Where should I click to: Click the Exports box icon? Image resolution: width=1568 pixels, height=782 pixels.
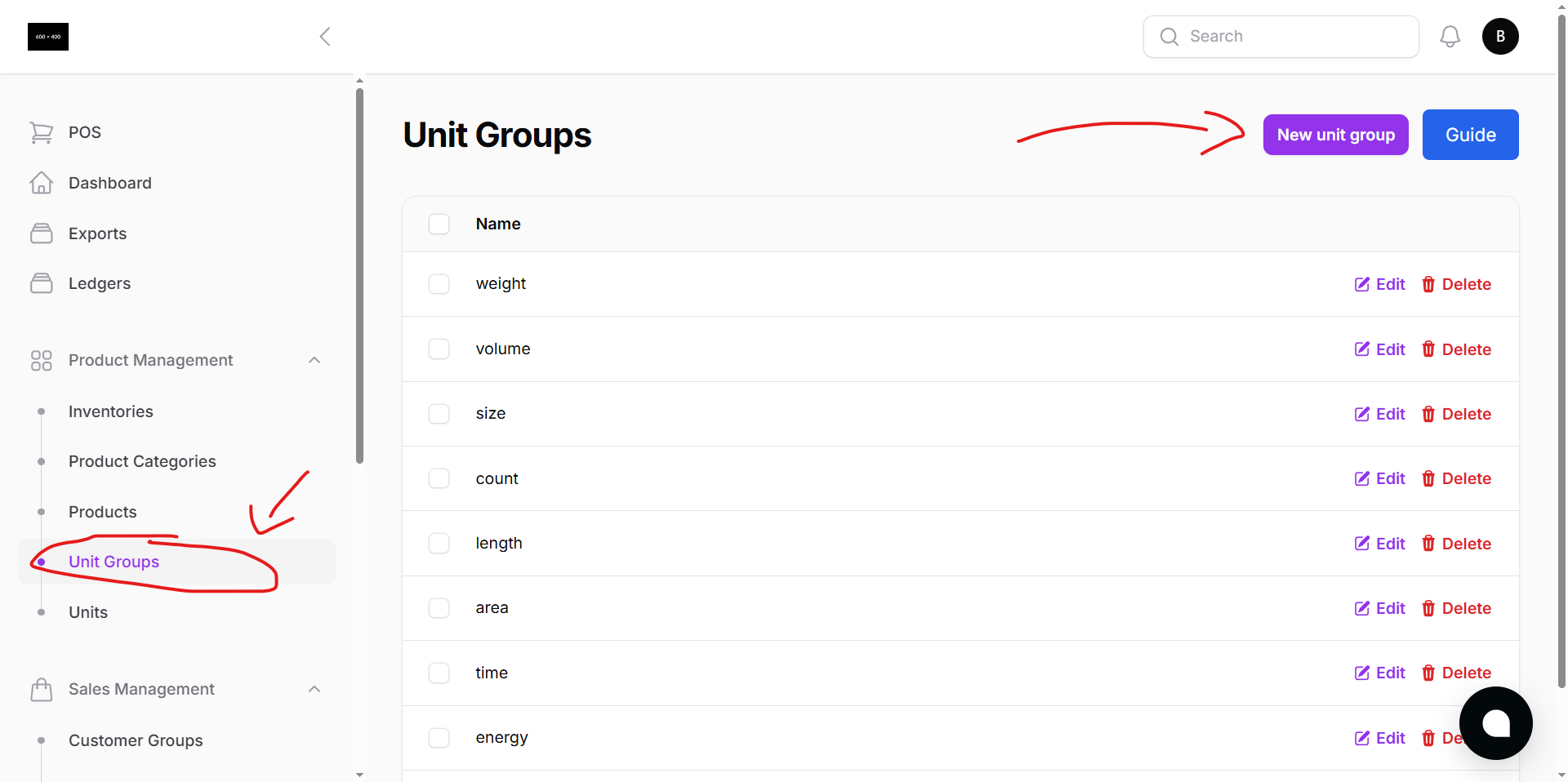click(x=42, y=233)
